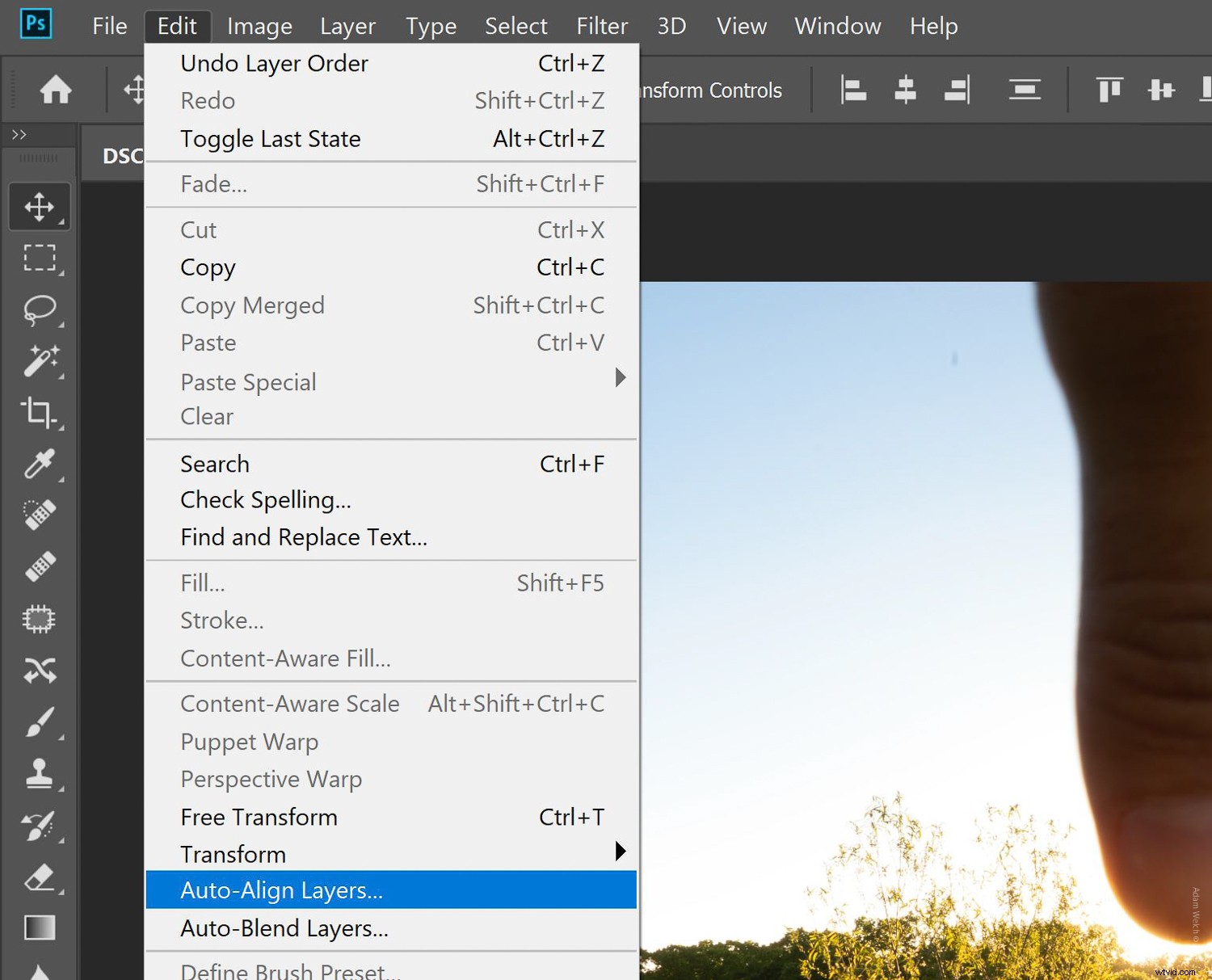Click the Align left edges icon
Image resolution: width=1212 pixels, height=980 pixels.
852,90
